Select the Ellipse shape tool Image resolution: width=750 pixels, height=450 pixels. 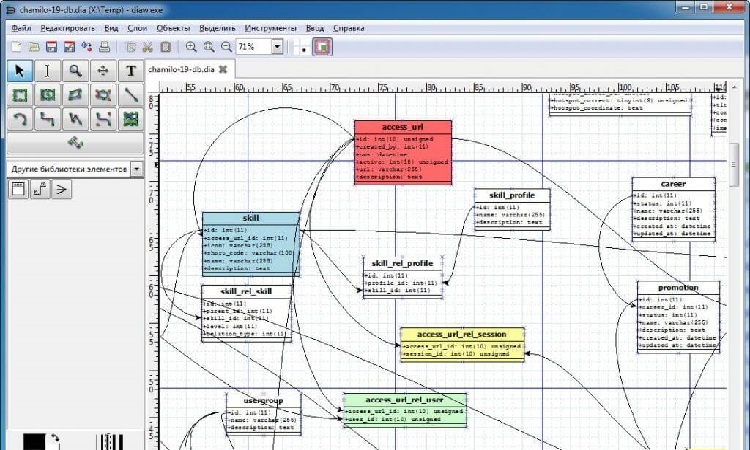click(47, 95)
